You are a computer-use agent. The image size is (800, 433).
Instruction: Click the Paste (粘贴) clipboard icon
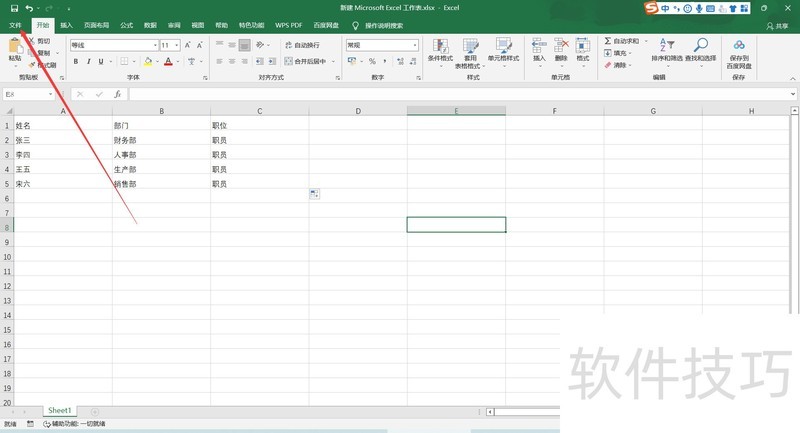click(15, 46)
